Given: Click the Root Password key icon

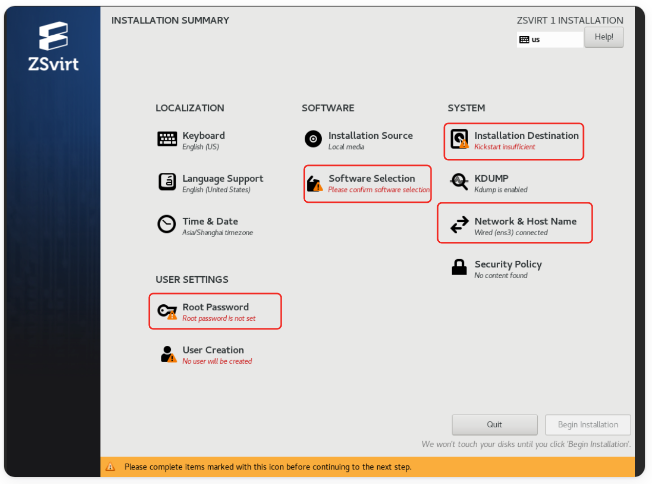Looking at the screenshot, I should tap(167, 311).
